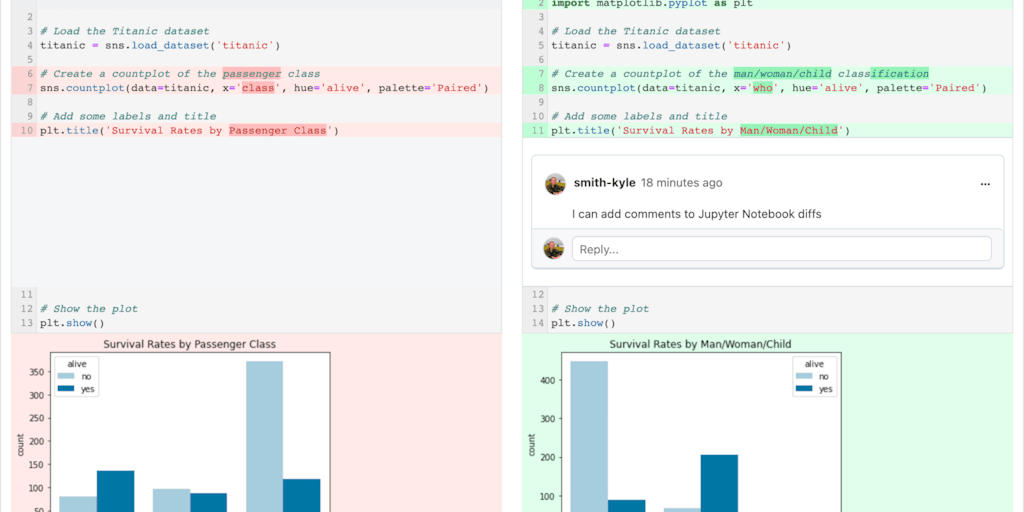Image resolution: width=1024 pixels, height=512 pixels.
Task: Click removed line 10 title 'Passenger Class'
Action: pyautogui.click(x=189, y=131)
